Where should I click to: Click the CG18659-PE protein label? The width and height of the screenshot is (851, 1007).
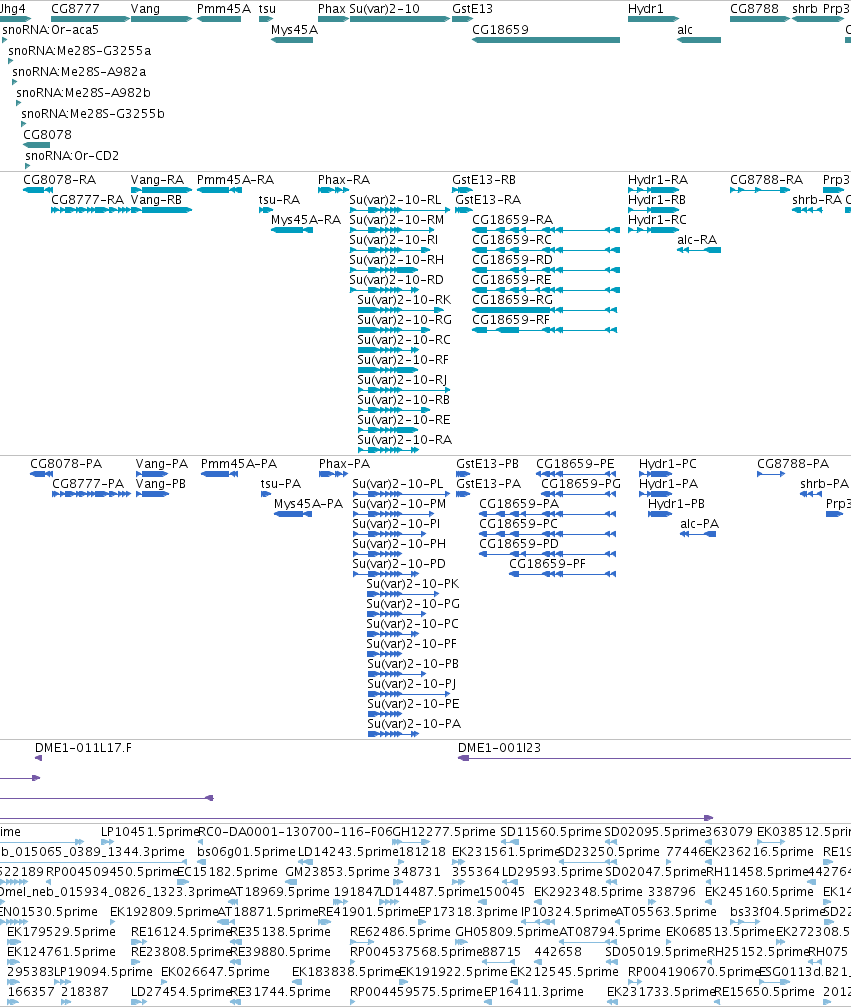575,464
